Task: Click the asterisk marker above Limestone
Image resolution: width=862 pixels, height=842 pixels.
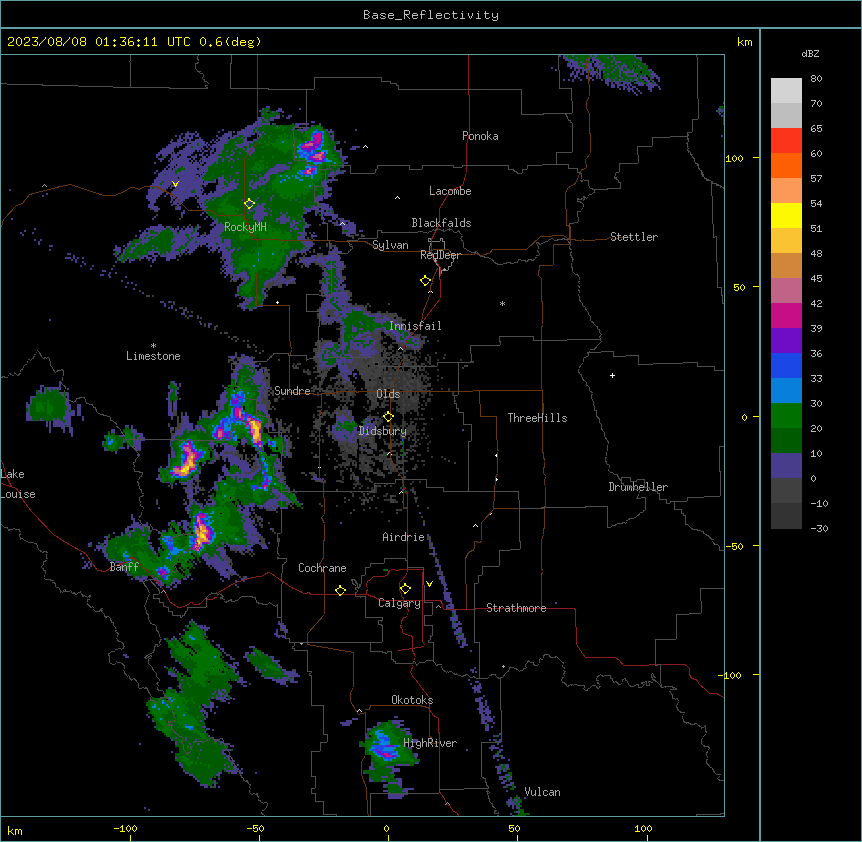Action: coord(153,345)
